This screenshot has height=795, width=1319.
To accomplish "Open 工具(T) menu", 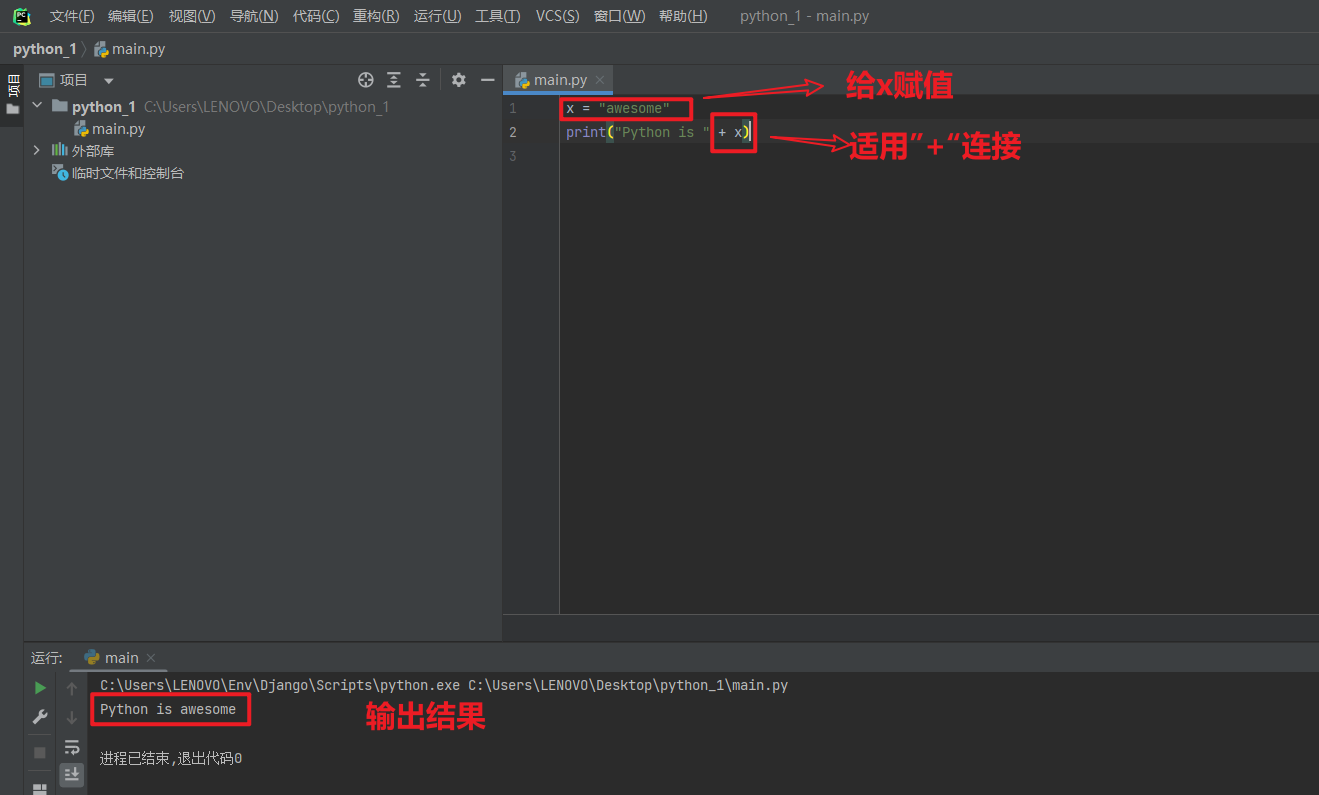I will pyautogui.click(x=498, y=16).
